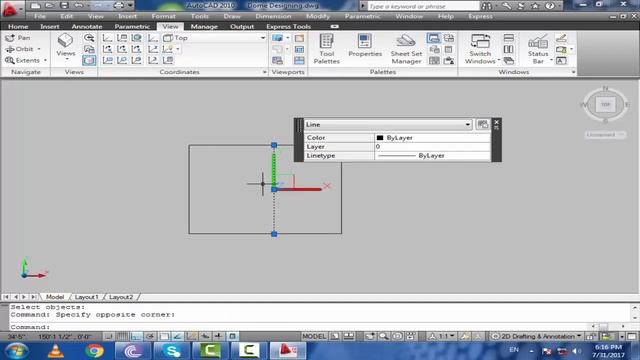Expand the Extents dropdown arrow
The height and width of the screenshot is (360, 640).
click(45, 60)
